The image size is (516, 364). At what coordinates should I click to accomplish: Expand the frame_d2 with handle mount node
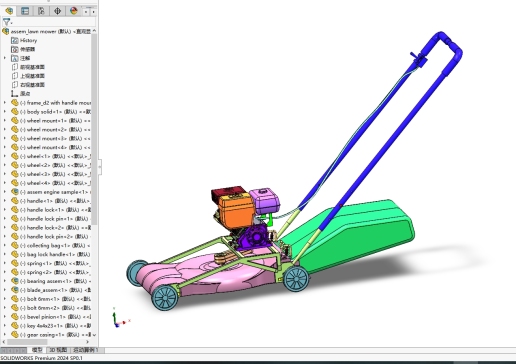pos(5,103)
